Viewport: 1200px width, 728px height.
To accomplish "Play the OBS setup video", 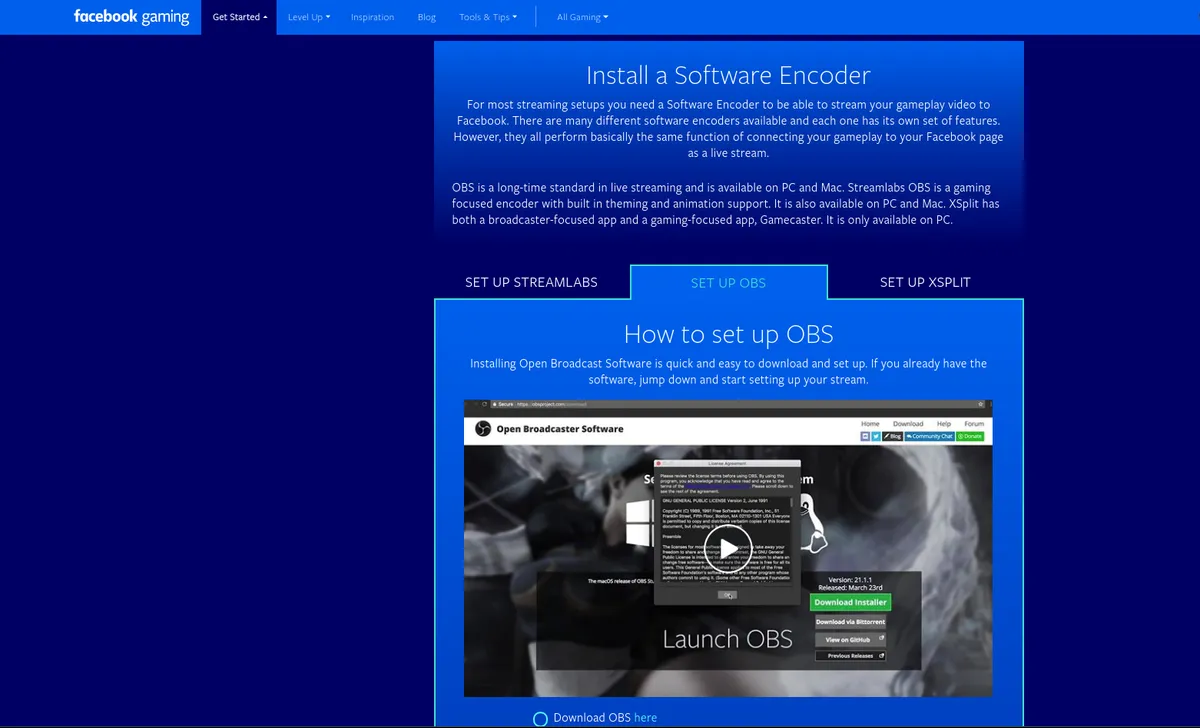I will point(727,547).
